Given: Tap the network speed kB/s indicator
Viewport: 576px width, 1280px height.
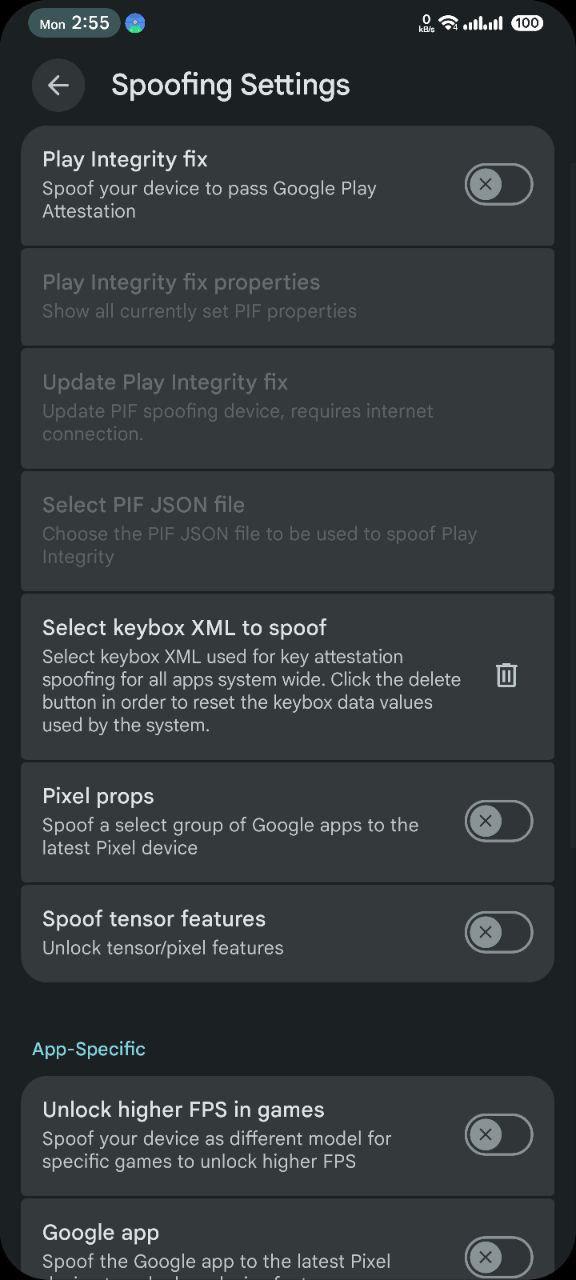Looking at the screenshot, I should [x=426, y=23].
